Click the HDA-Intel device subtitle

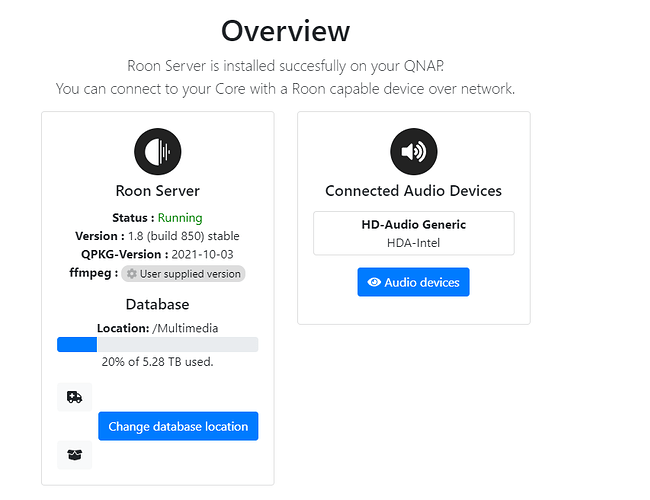[x=413, y=243]
